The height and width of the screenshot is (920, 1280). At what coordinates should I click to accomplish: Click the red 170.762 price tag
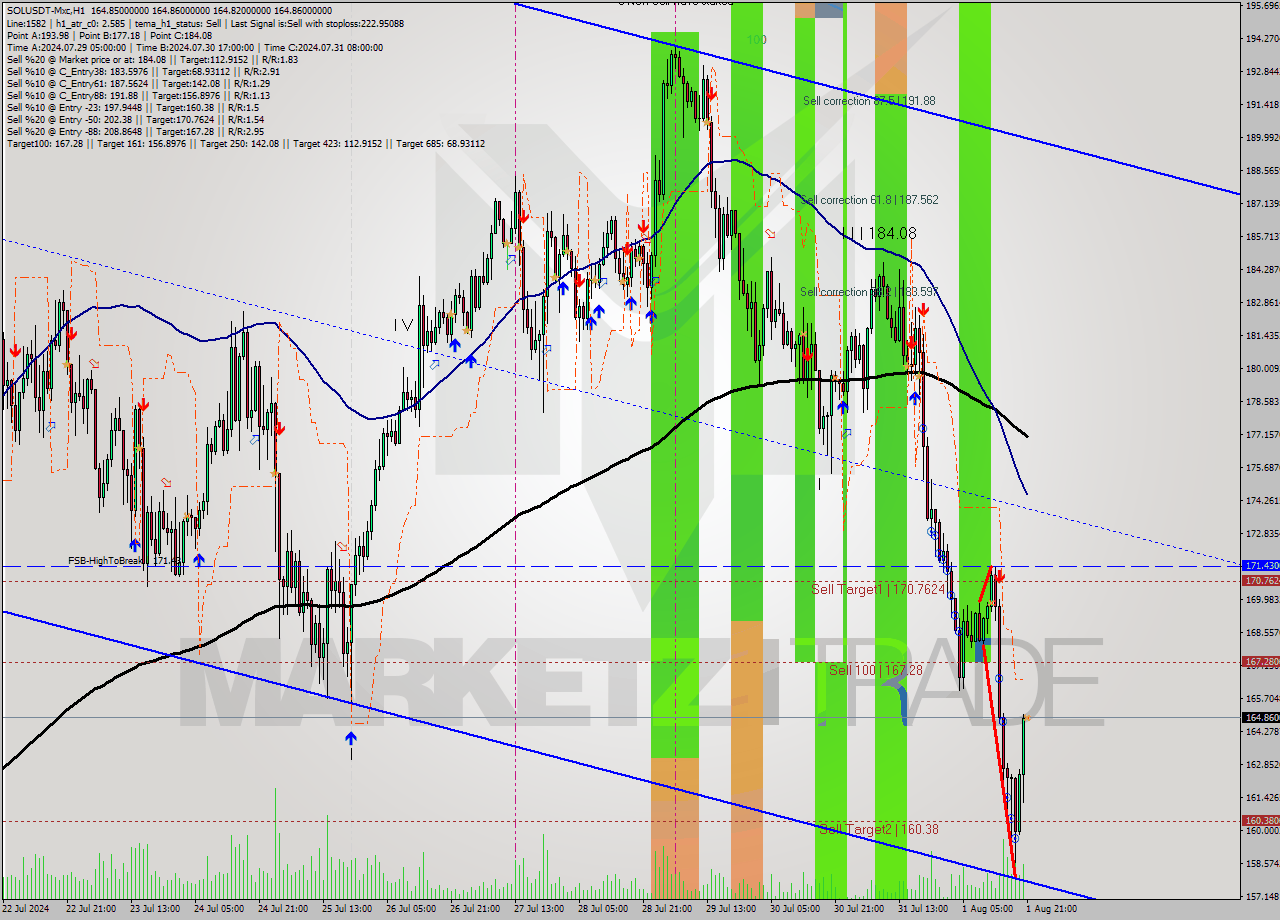[1260, 581]
